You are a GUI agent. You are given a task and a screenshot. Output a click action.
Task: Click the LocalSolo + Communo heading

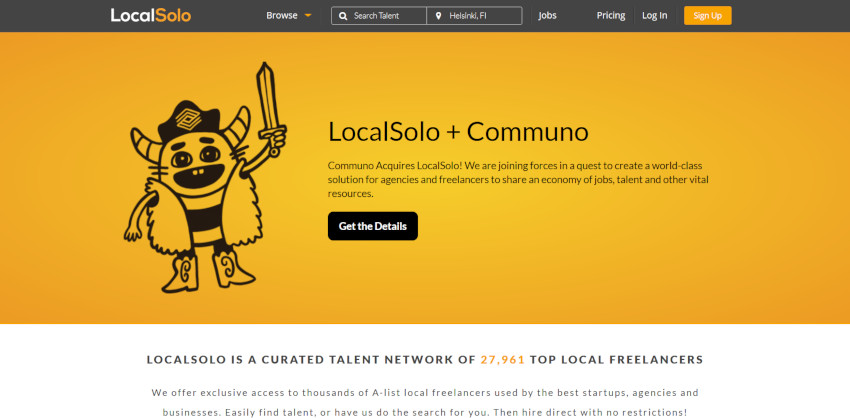458,132
